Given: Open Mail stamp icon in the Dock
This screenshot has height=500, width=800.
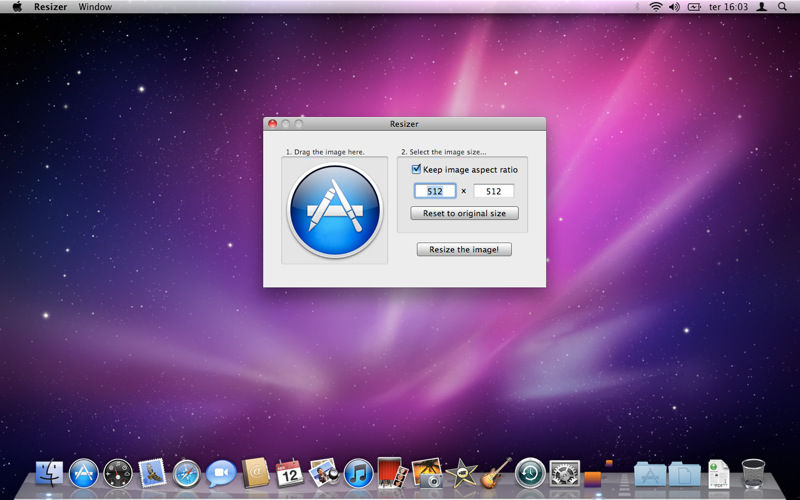Looking at the screenshot, I should point(152,472).
